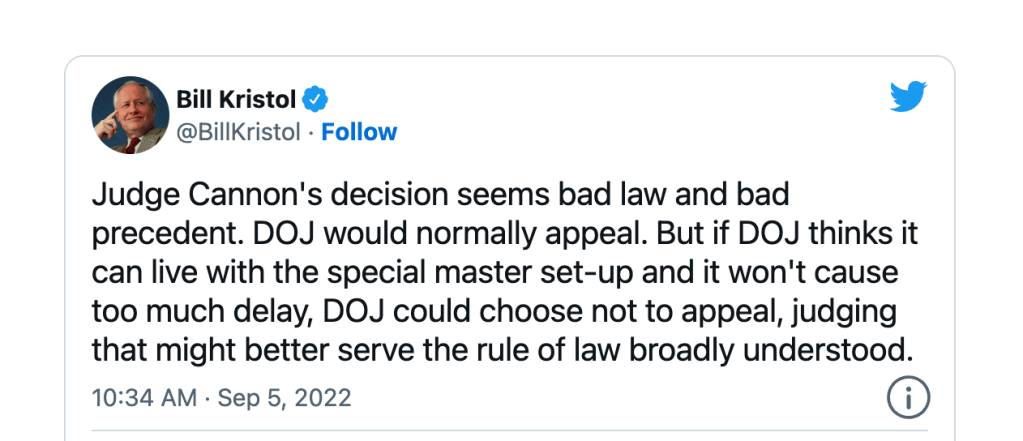Follow Bill Kristol
The height and width of the screenshot is (441, 1023).
358,132
